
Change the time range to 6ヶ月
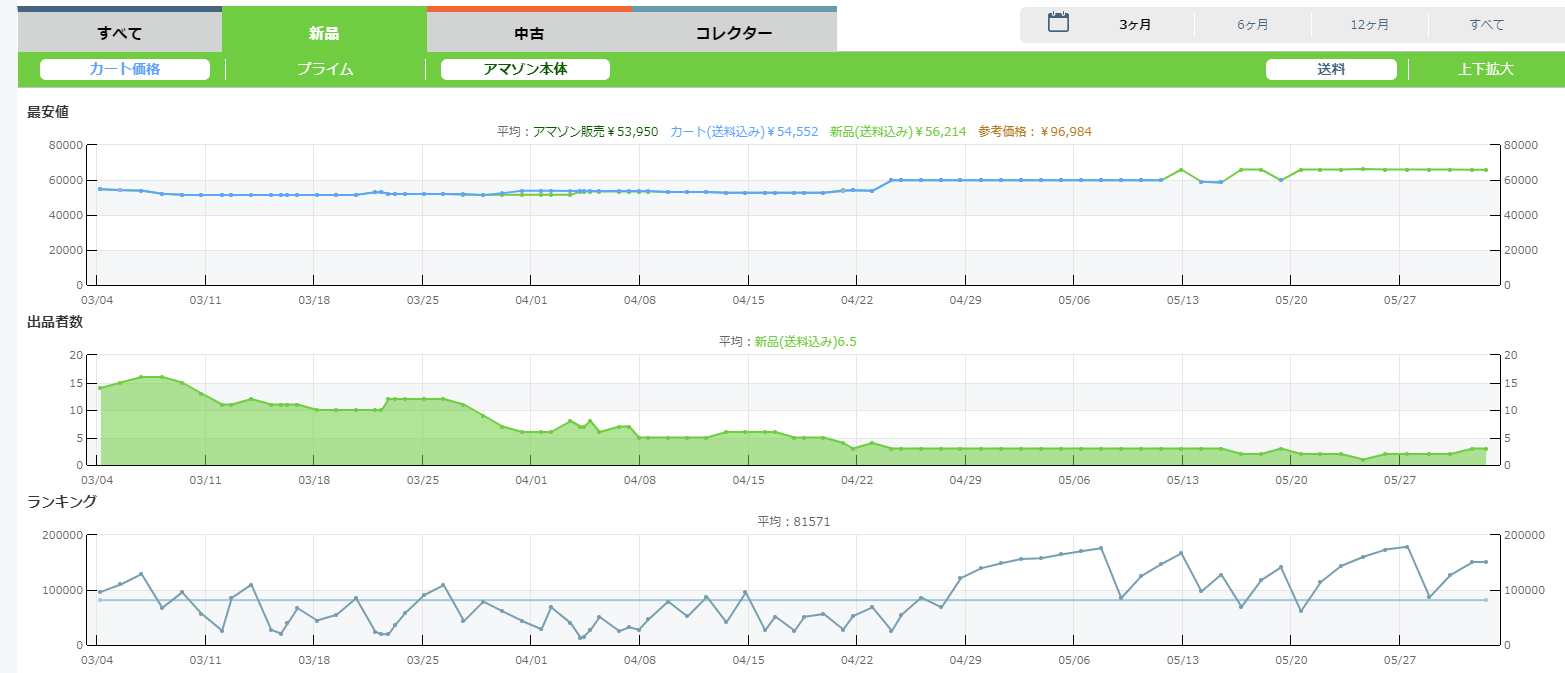1252,25
